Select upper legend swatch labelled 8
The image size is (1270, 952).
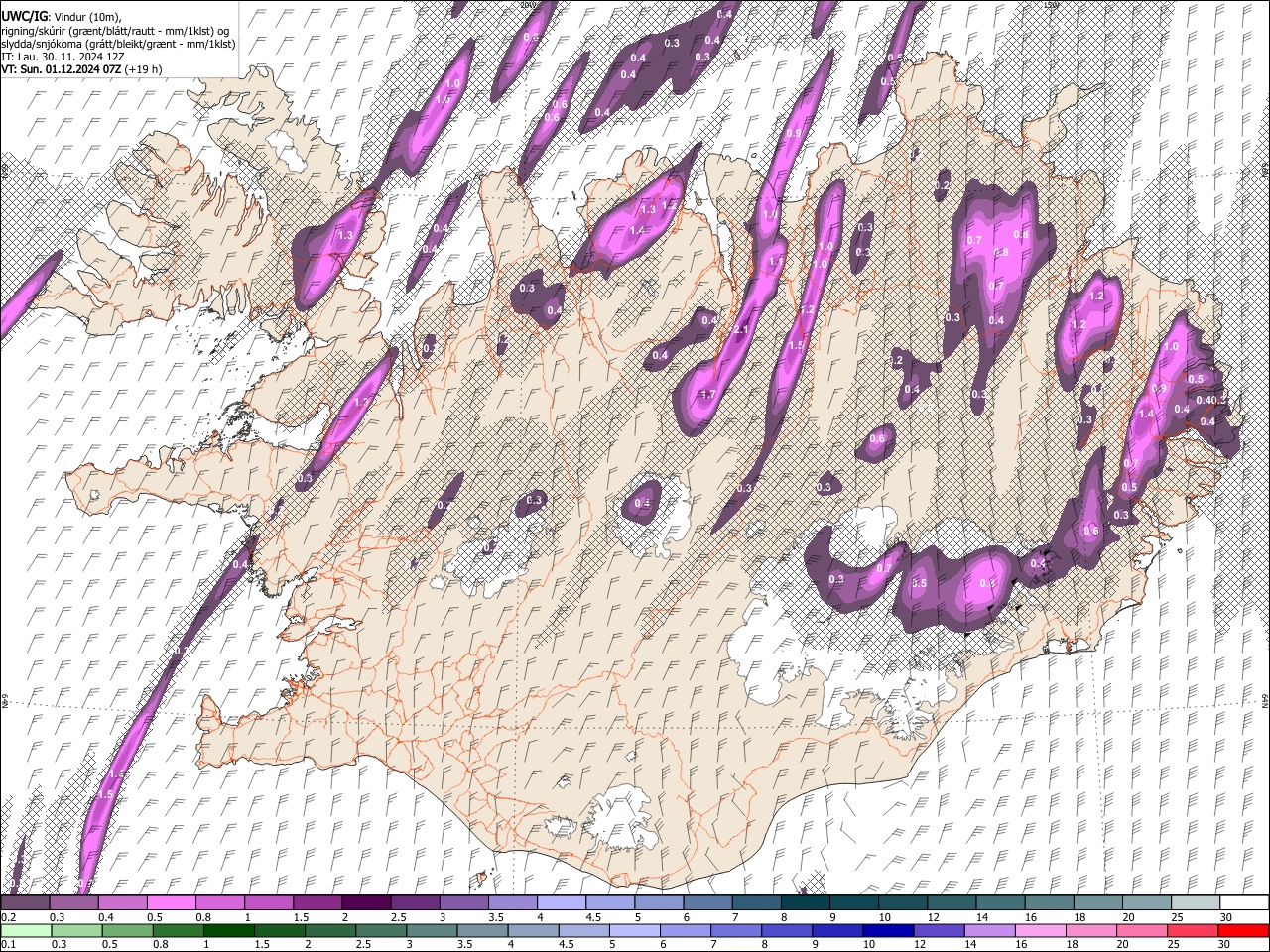pyautogui.click(x=805, y=903)
